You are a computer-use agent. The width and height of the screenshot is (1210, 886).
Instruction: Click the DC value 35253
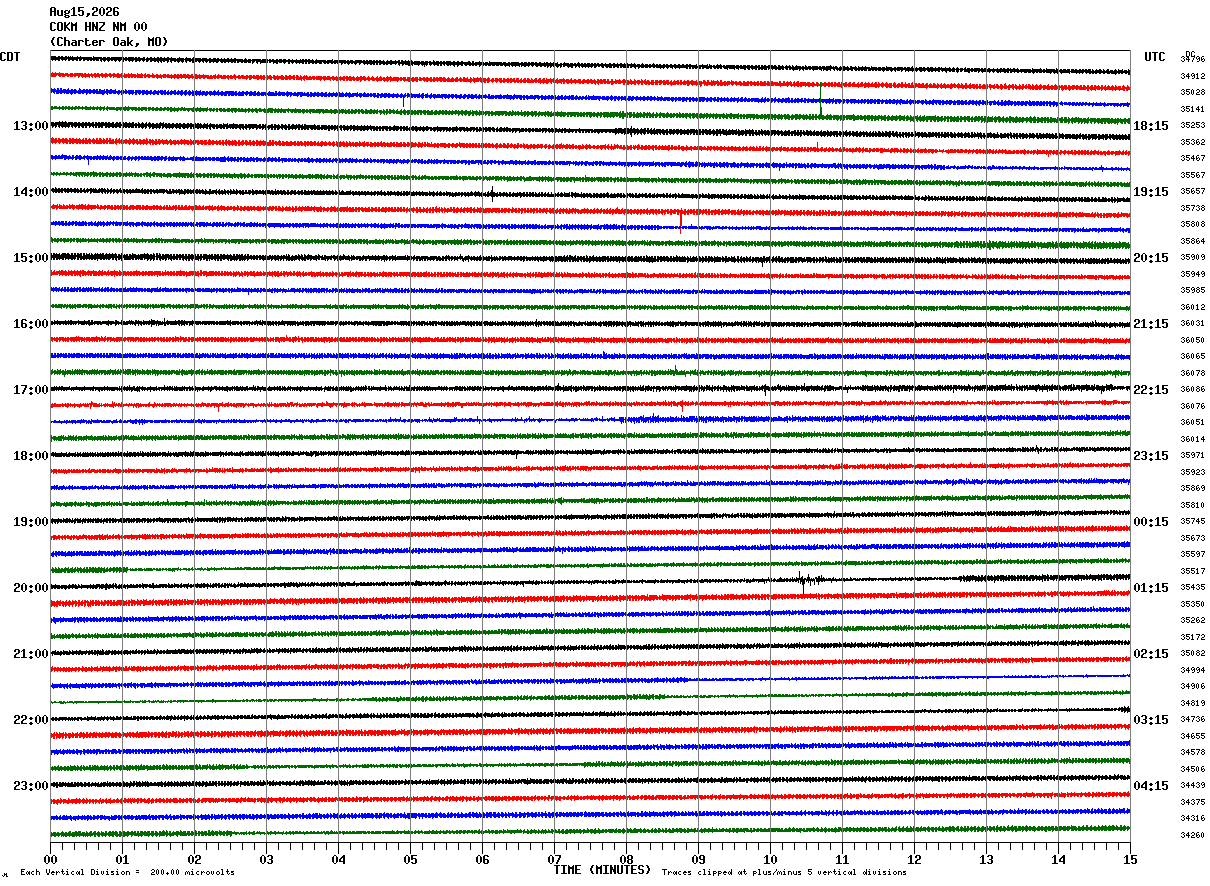click(x=1192, y=126)
